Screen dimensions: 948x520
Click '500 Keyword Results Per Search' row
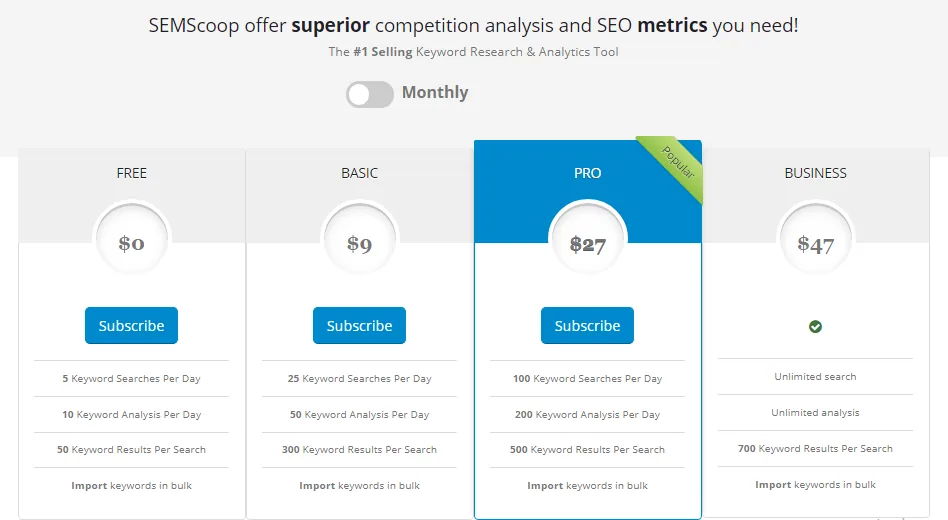click(x=587, y=450)
